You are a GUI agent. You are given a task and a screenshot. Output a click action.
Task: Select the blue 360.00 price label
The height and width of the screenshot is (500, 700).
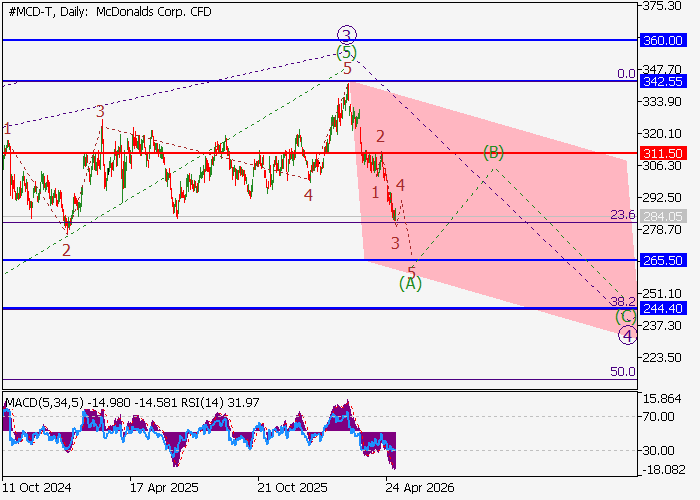663,41
